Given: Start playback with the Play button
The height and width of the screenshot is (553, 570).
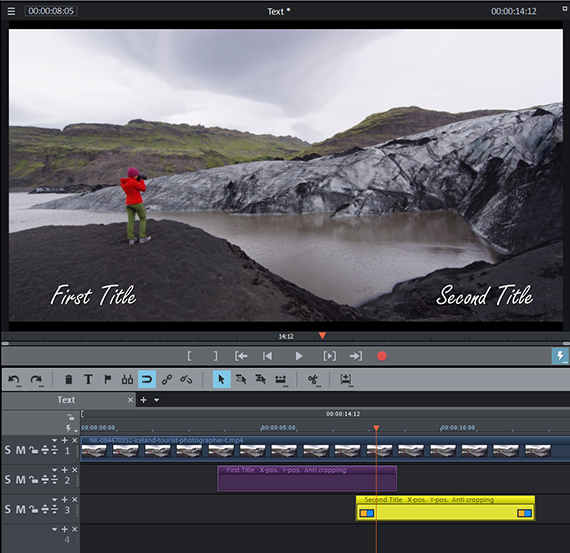Looking at the screenshot, I should click(299, 356).
